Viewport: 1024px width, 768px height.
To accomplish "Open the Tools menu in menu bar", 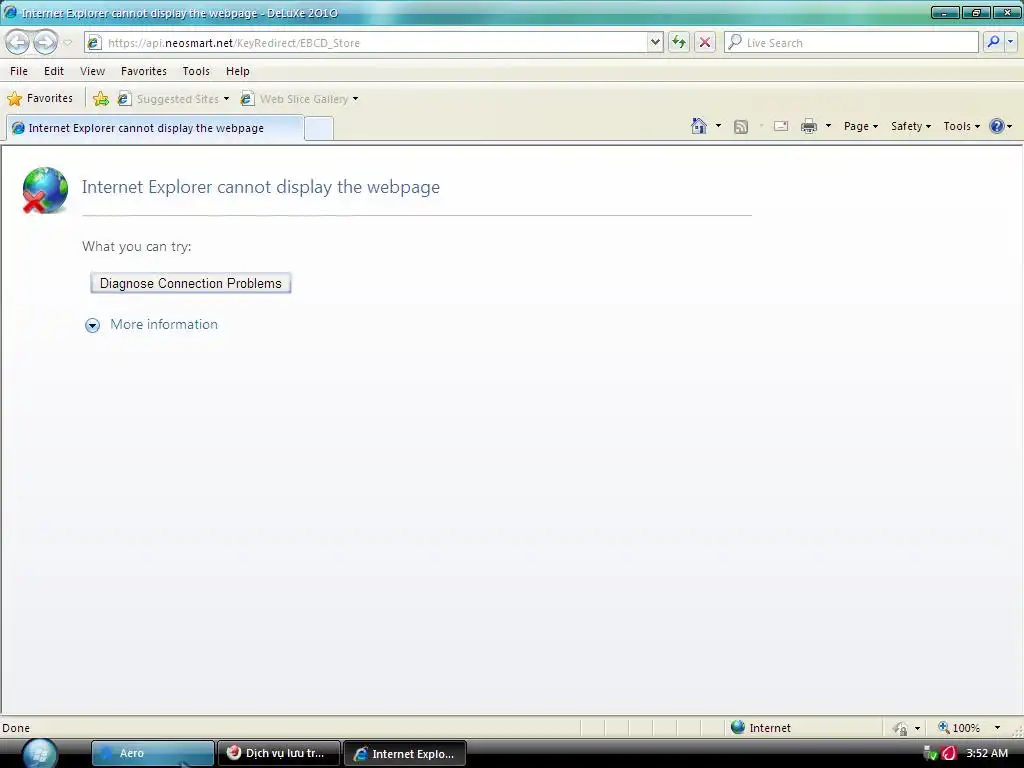I will 196,71.
